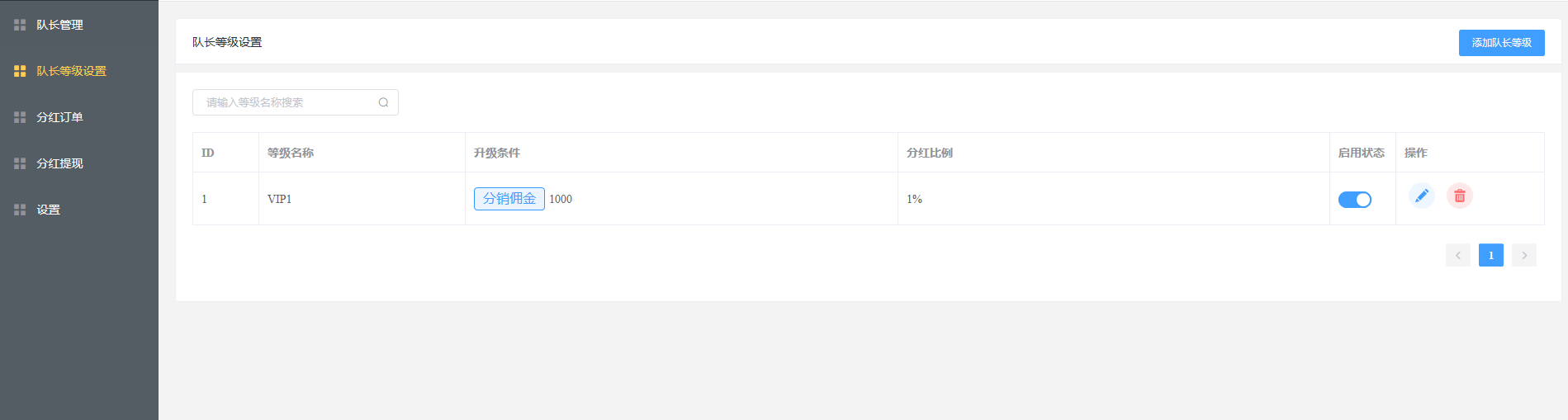This screenshot has height=420, width=1568.
Task: Click the grid icon beside 队长等级设置
Action: click(x=20, y=72)
